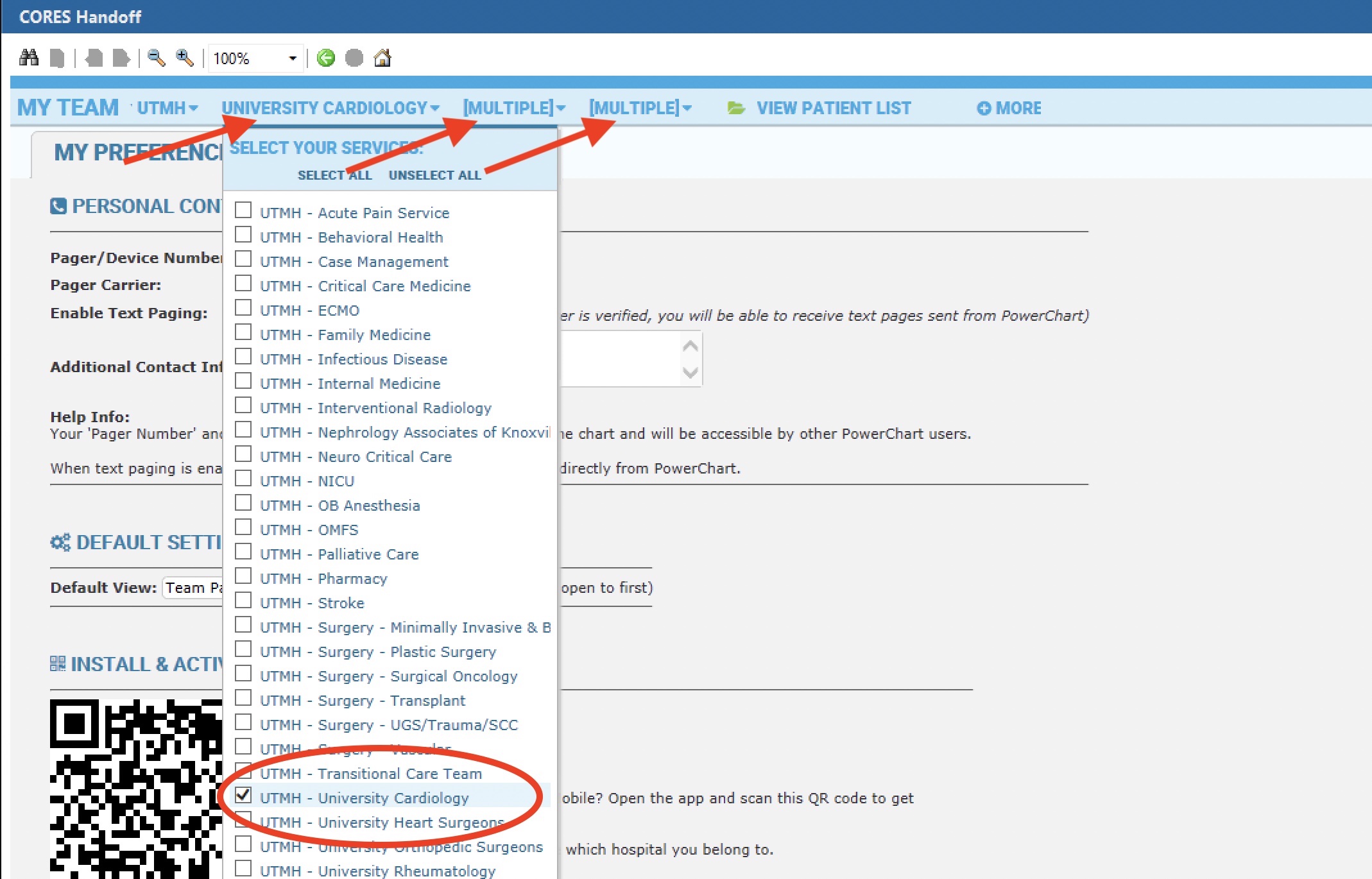This screenshot has height=879, width=1372.
Task: Open the first [MULTIPLE] dropdown
Action: 514,108
